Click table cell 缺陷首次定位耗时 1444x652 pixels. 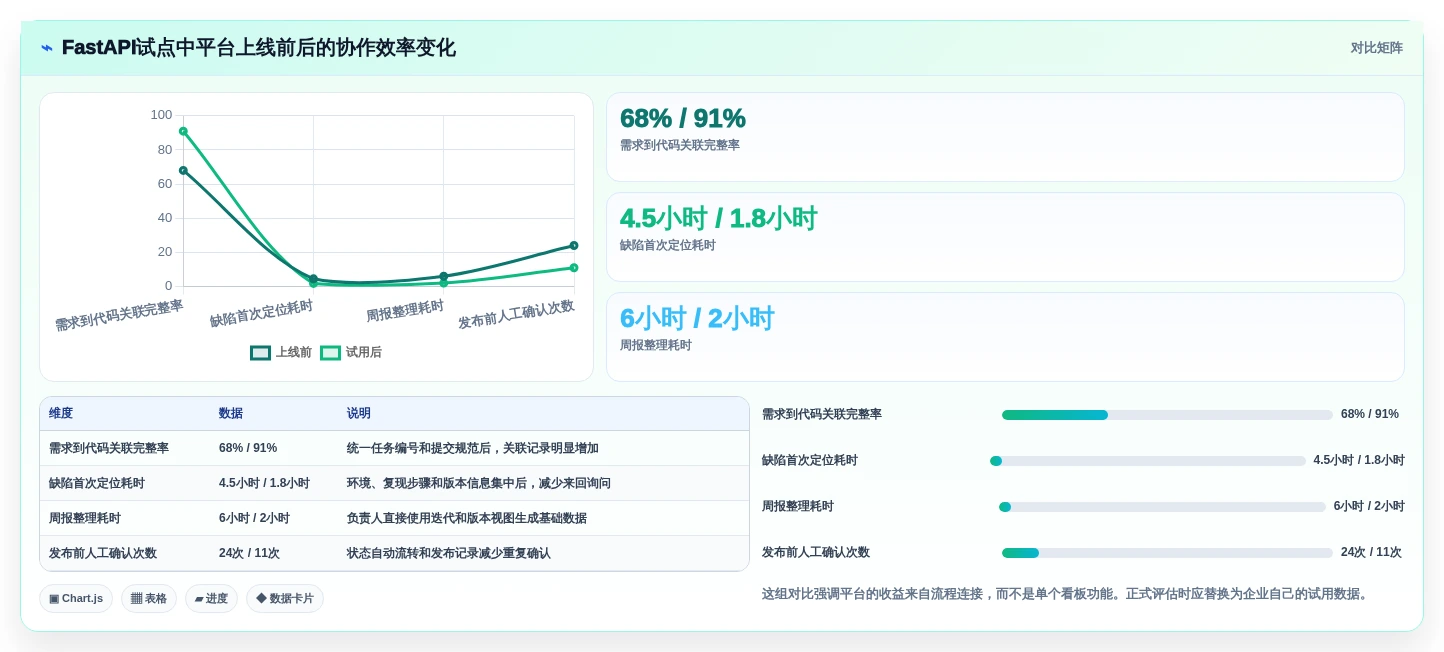click(97, 483)
